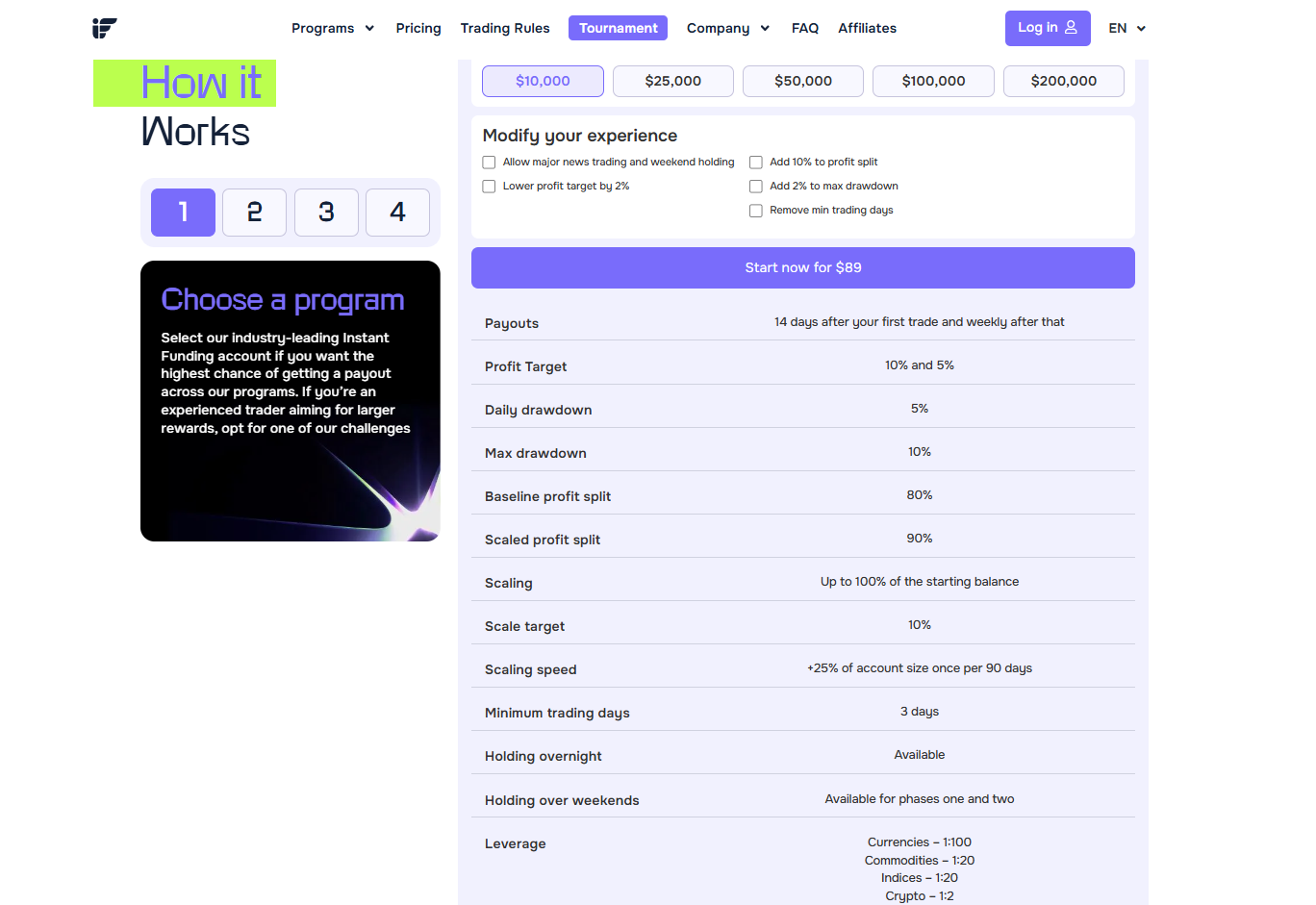Click the Profit Target value 10% and 5%

[920, 365]
